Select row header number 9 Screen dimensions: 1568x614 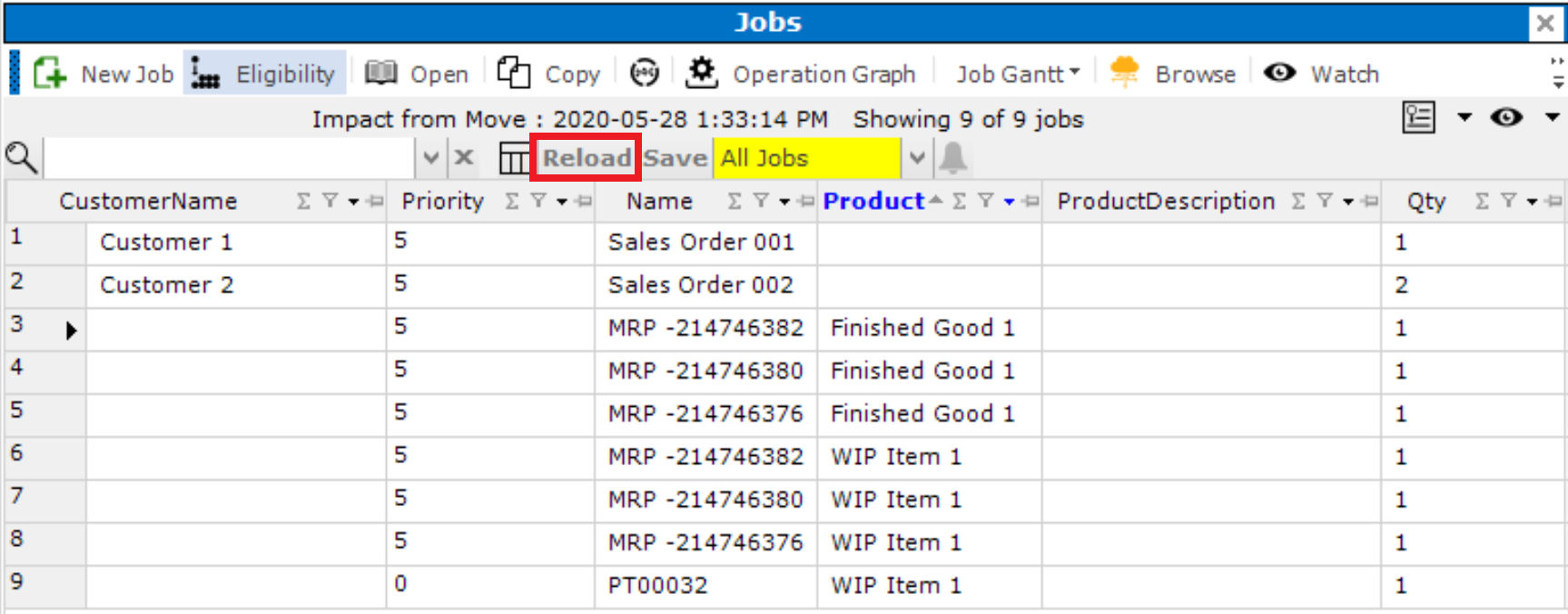coord(45,586)
